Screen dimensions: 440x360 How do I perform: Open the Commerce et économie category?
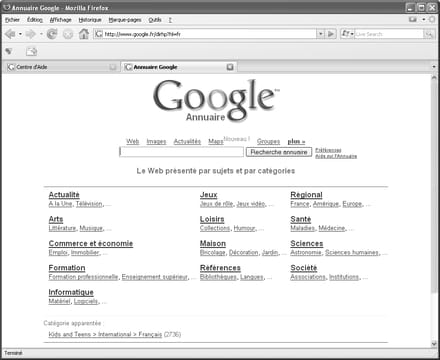click(x=91, y=243)
